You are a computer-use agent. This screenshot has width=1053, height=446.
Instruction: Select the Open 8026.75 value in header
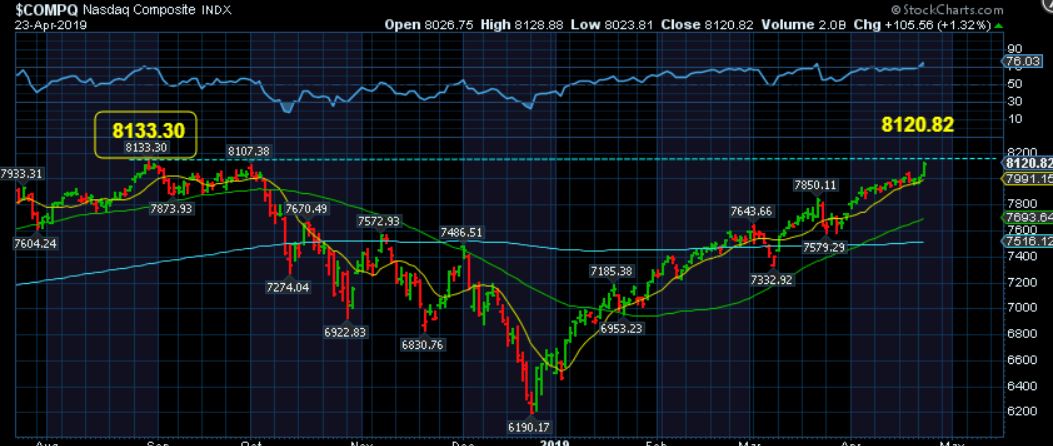click(429, 25)
